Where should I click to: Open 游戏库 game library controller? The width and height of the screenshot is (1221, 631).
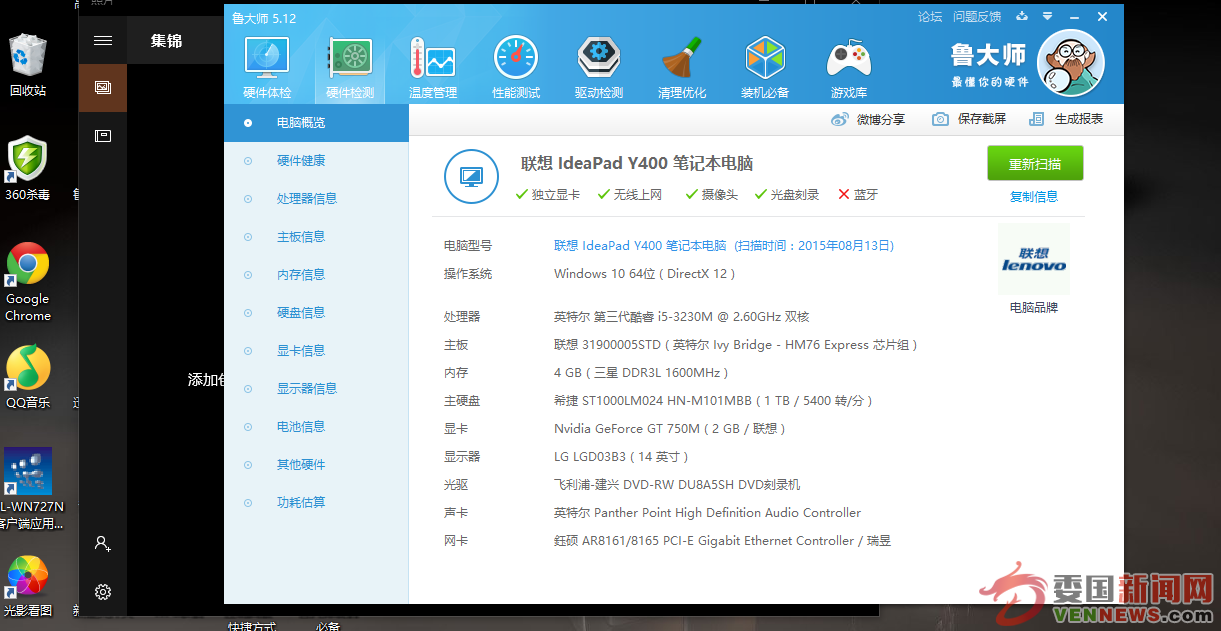click(x=848, y=68)
